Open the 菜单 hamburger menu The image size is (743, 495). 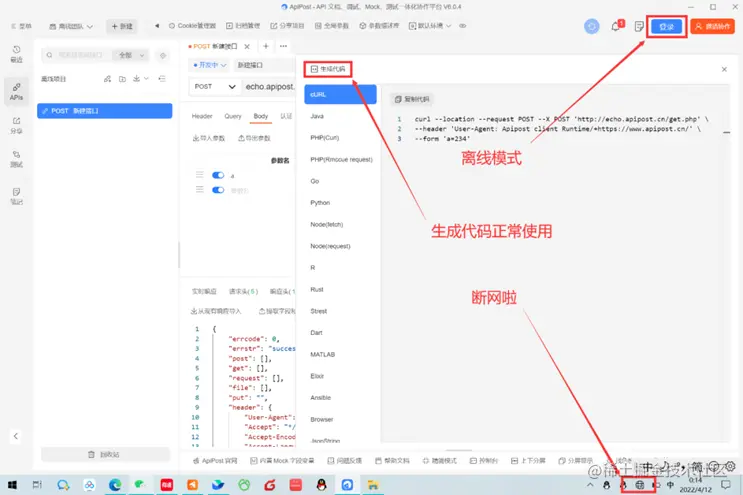[x=21, y=26]
